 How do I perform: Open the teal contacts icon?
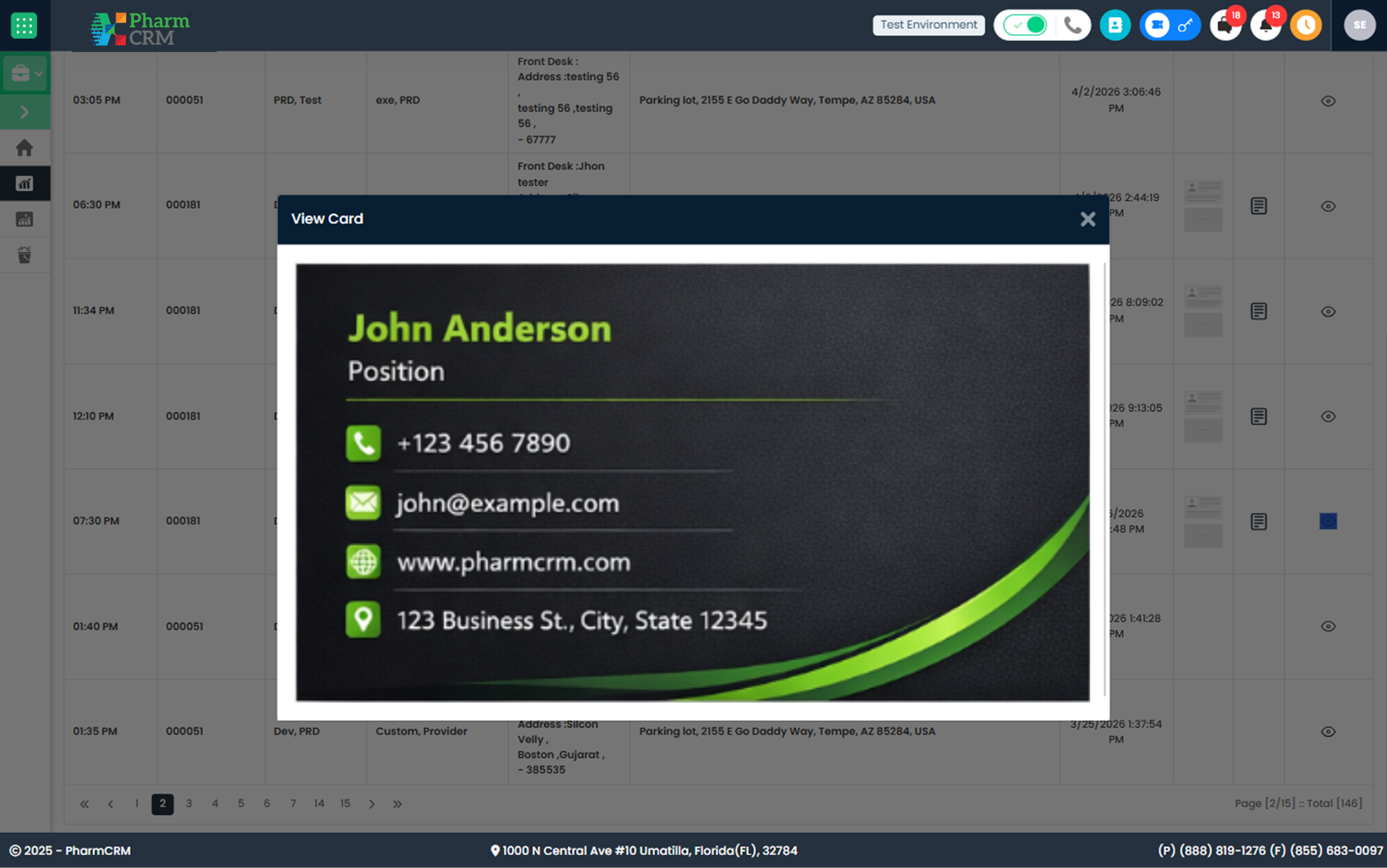(1115, 25)
